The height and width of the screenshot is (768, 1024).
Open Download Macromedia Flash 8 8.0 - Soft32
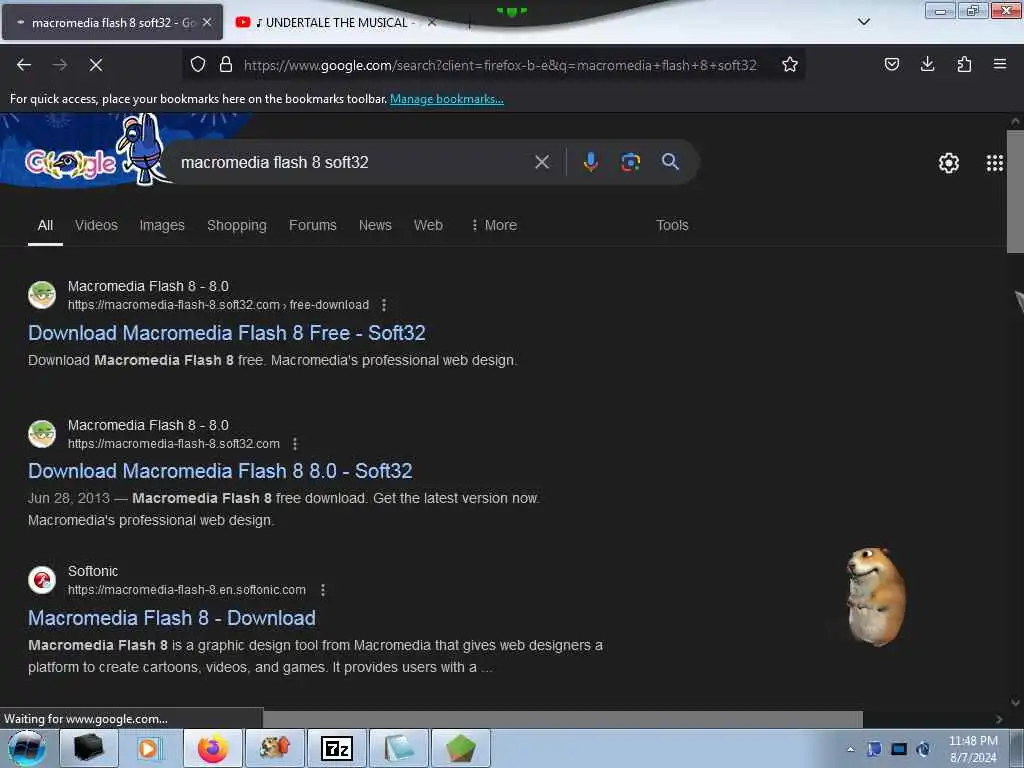(220, 471)
